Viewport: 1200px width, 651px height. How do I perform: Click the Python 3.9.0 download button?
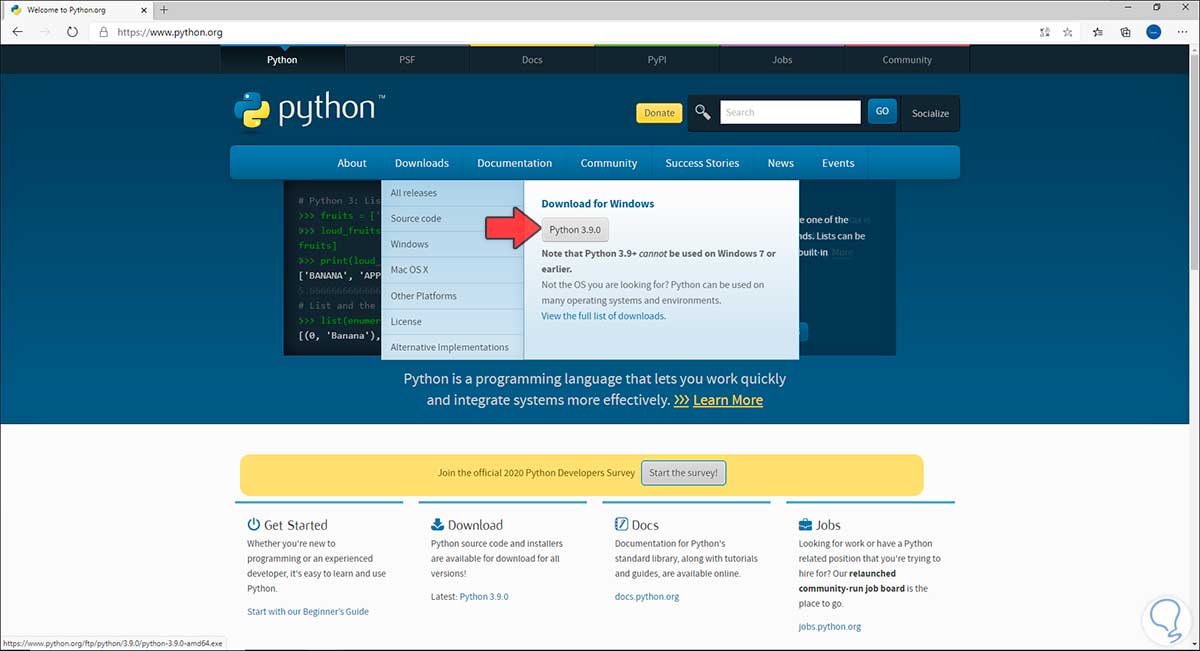coord(575,229)
